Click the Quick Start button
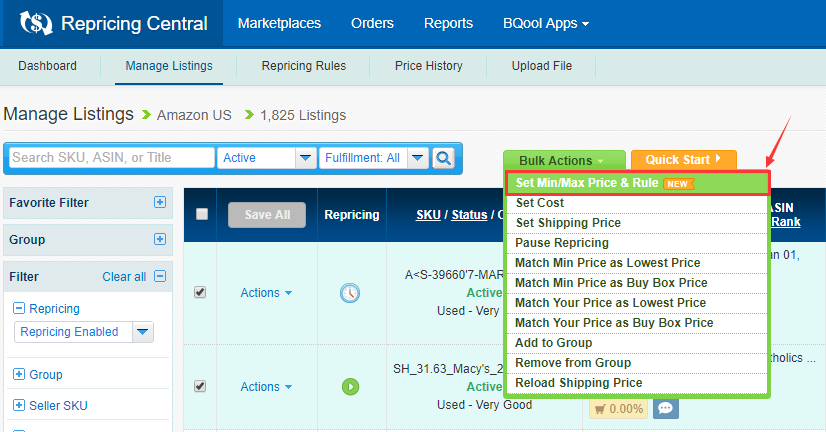This screenshot has height=432, width=826. [684, 160]
